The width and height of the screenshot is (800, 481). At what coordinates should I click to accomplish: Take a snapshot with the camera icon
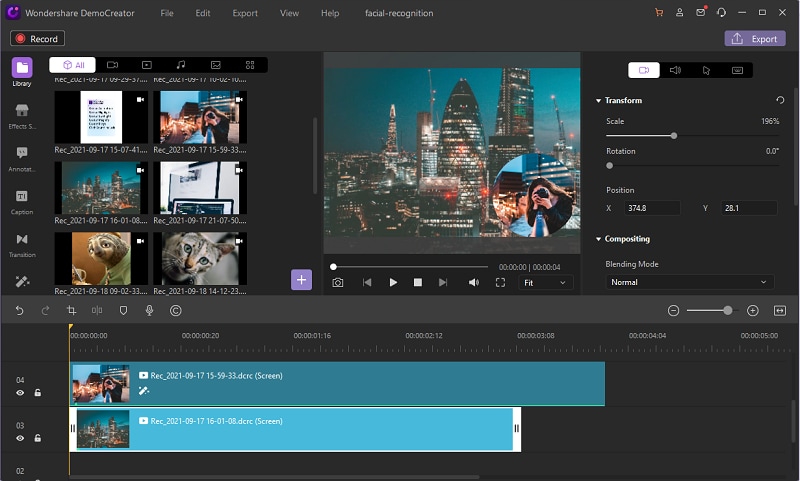click(338, 283)
